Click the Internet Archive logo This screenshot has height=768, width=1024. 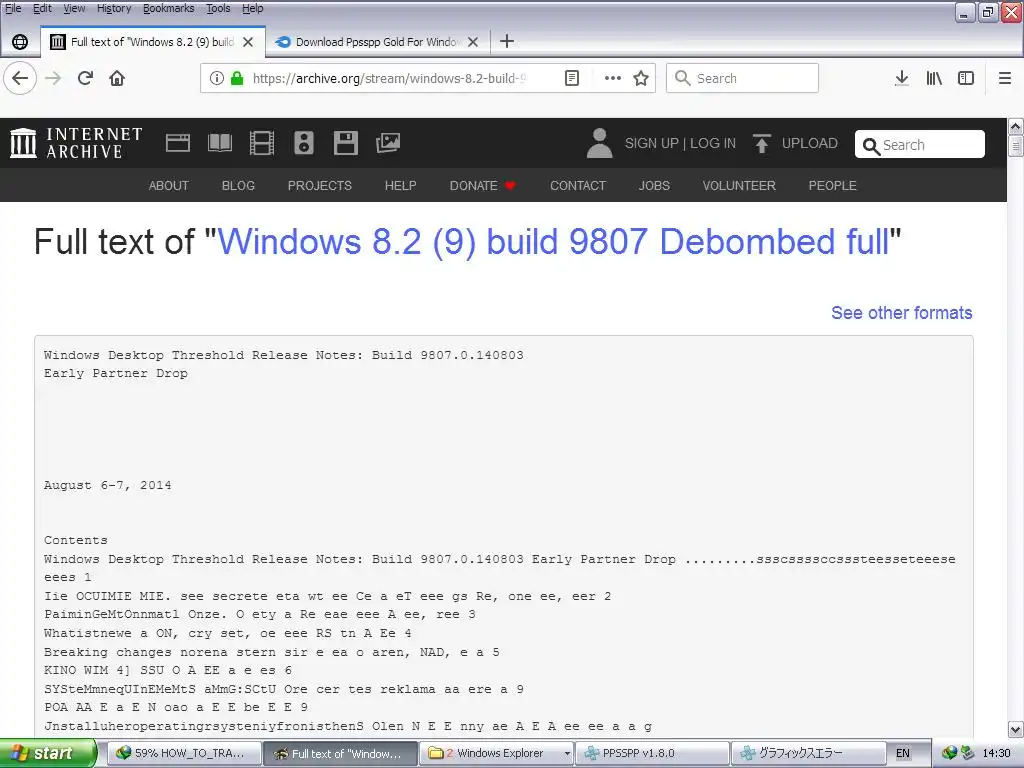76,143
